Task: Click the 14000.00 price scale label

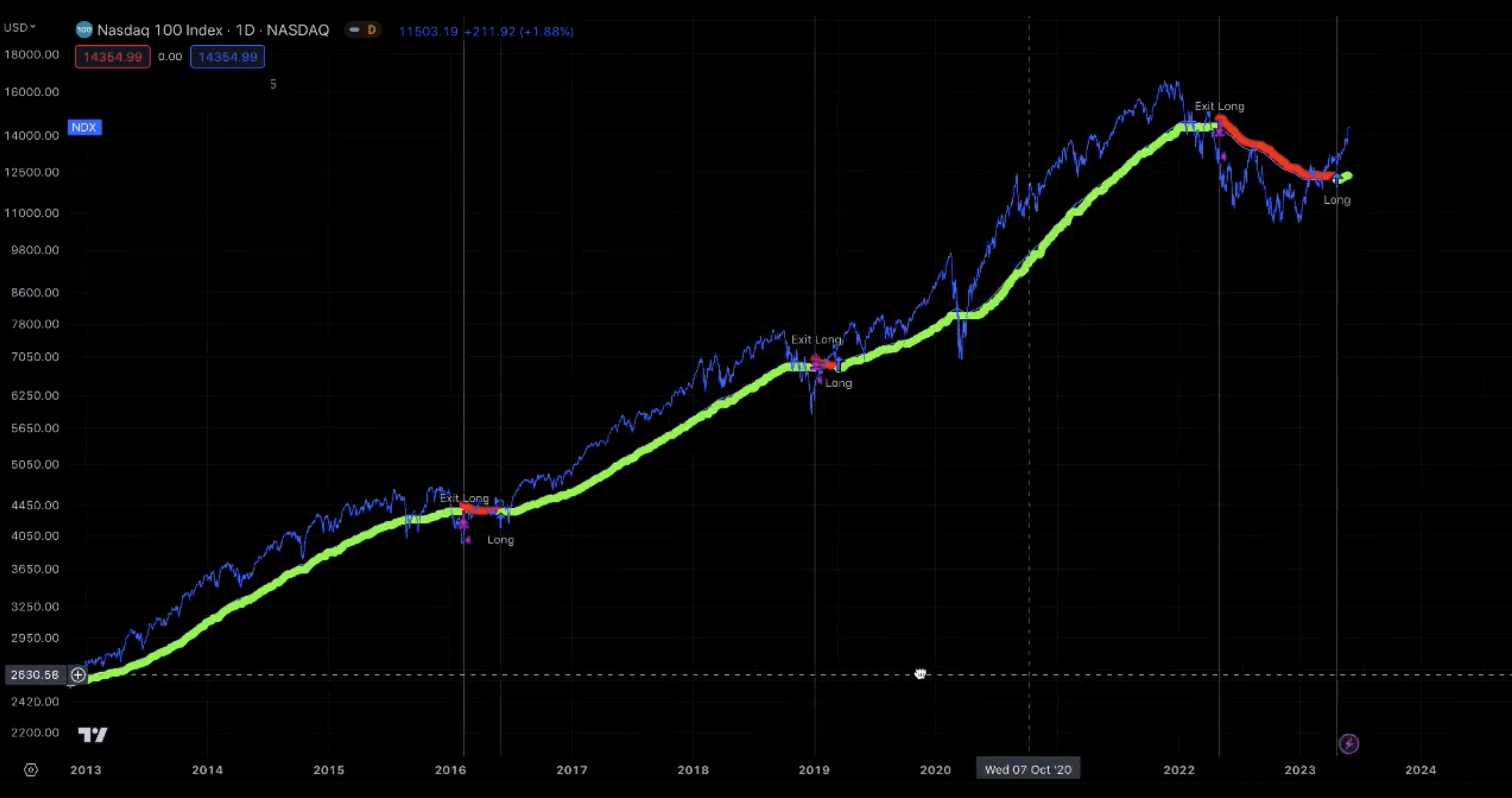Action: (32, 136)
